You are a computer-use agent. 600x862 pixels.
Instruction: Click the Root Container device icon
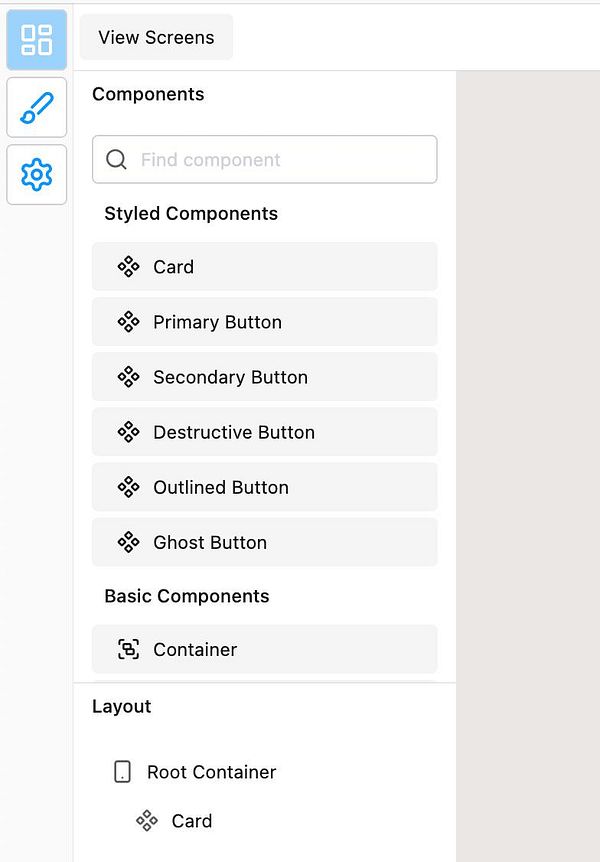[x=122, y=772]
